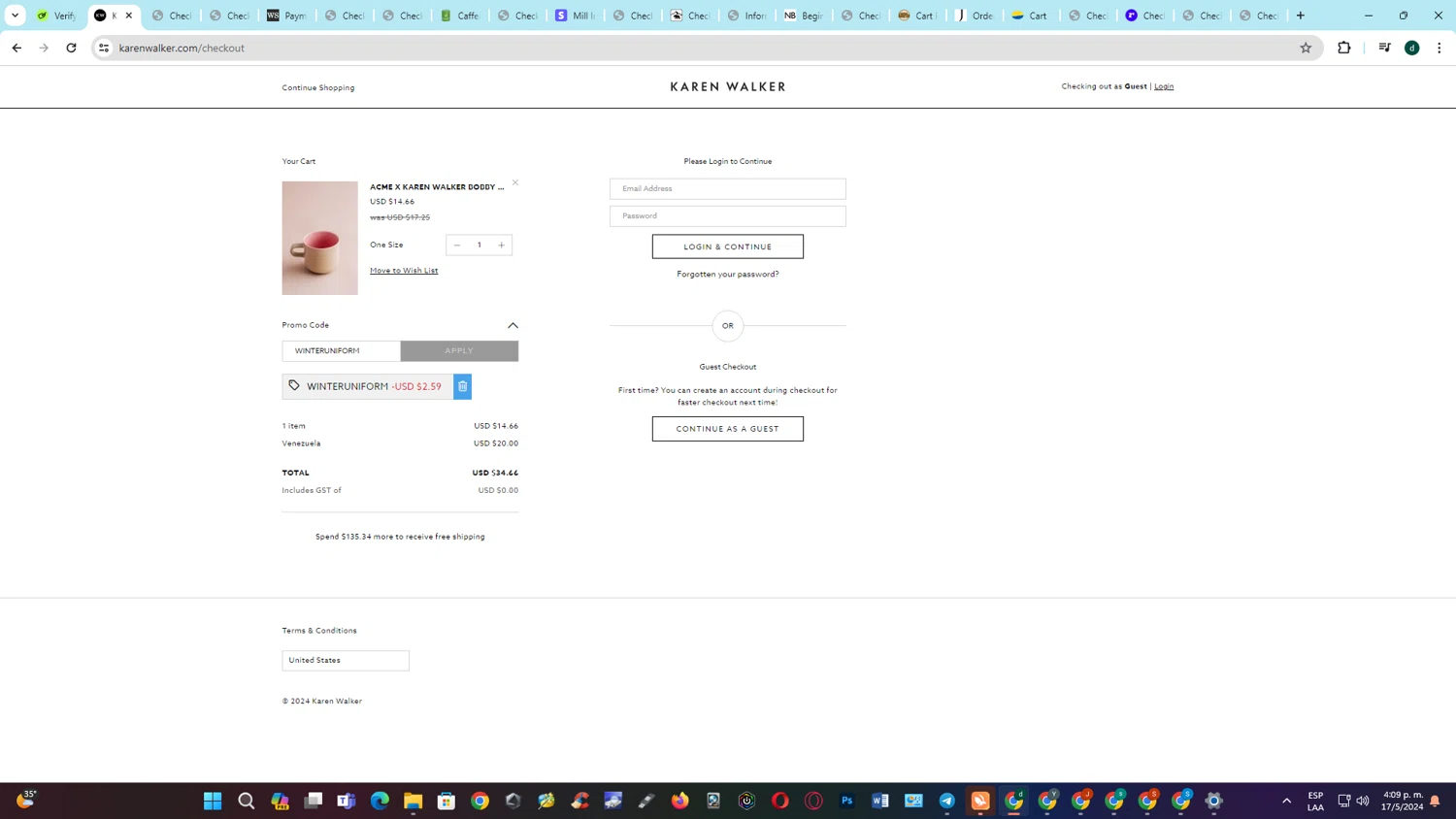The width and height of the screenshot is (1456, 819).
Task: Open the media control icon in toolbar
Action: coord(1385,48)
